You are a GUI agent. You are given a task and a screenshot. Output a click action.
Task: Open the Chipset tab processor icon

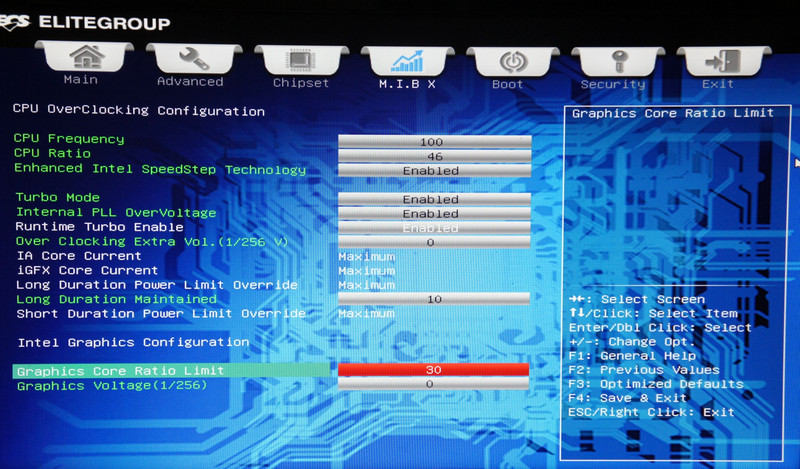point(301,61)
